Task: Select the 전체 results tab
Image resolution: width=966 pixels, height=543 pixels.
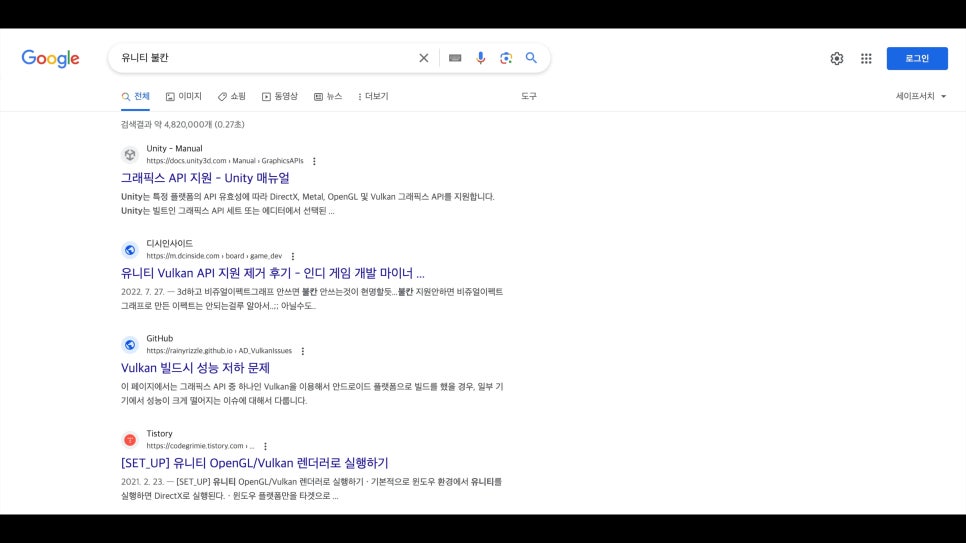Action: pyautogui.click(x=136, y=96)
